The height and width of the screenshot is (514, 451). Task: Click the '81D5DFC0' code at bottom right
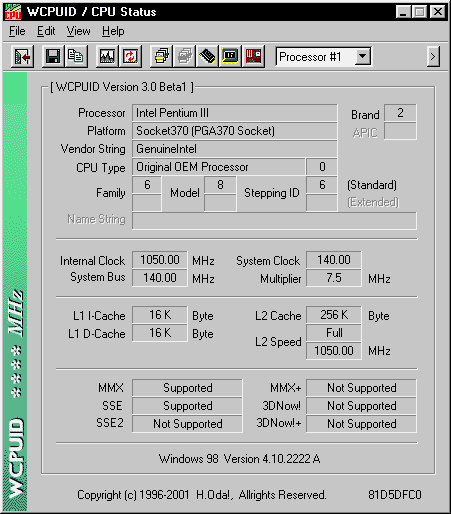395,495
